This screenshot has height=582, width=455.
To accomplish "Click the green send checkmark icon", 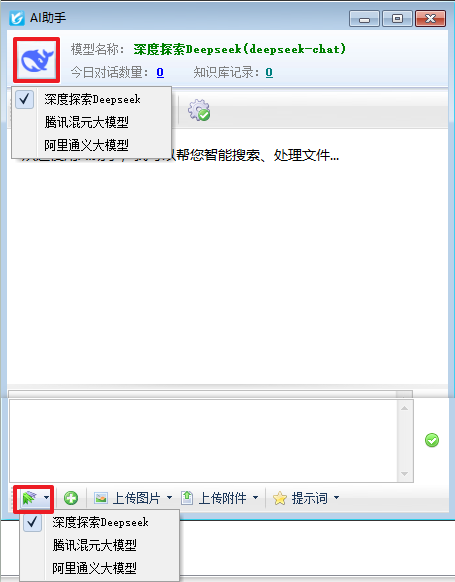I will click(432, 440).
